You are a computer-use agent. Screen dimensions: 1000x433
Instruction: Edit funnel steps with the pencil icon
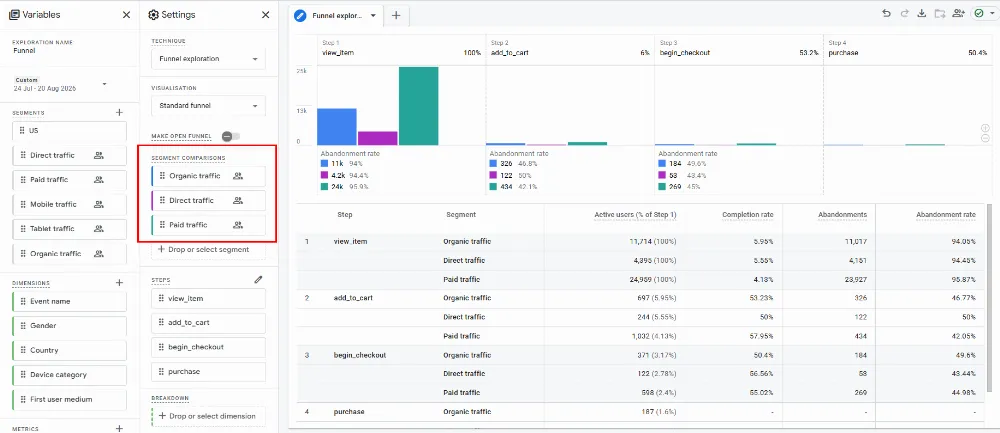(x=258, y=279)
